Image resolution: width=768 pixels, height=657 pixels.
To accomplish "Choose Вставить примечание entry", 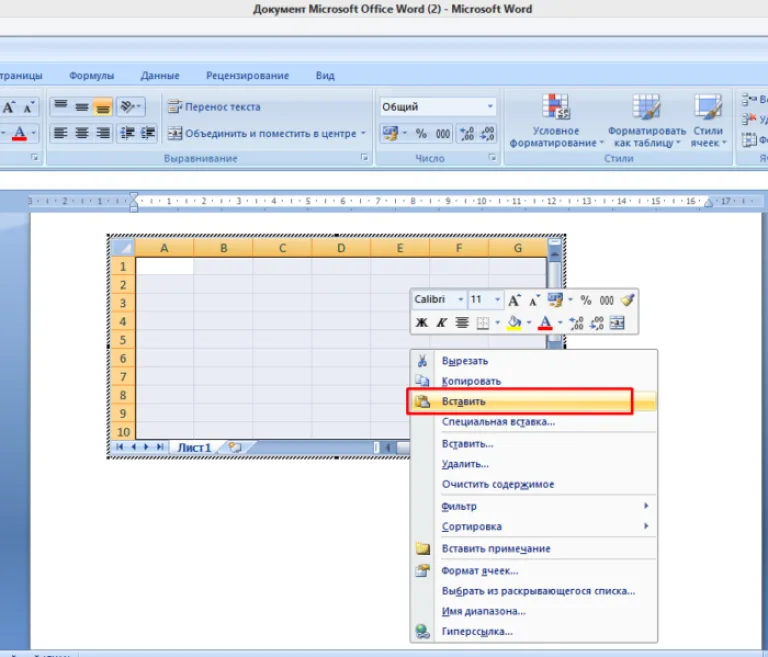I will tap(533, 549).
